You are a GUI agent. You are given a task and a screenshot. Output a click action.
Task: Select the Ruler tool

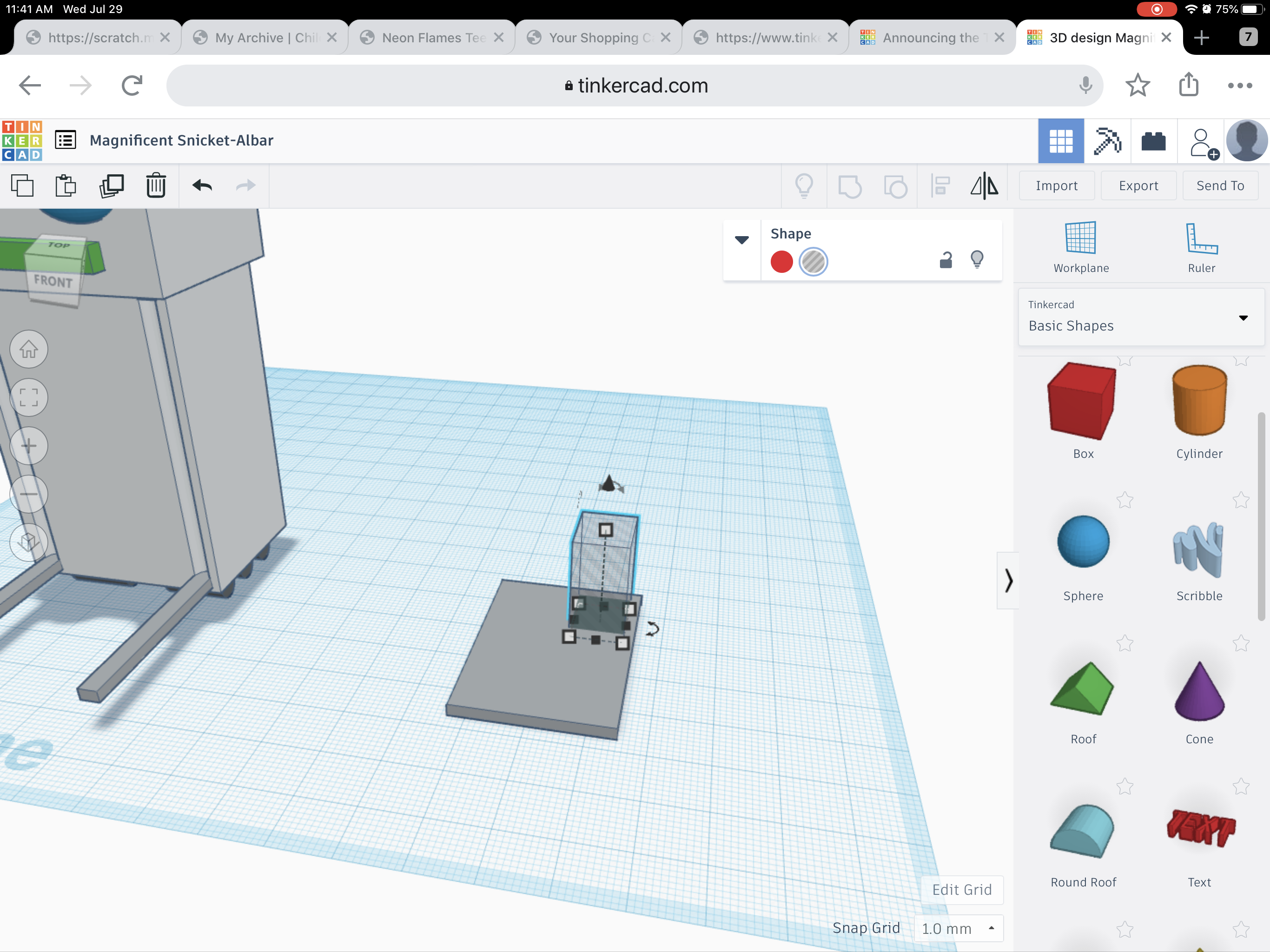pos(1201,247)
